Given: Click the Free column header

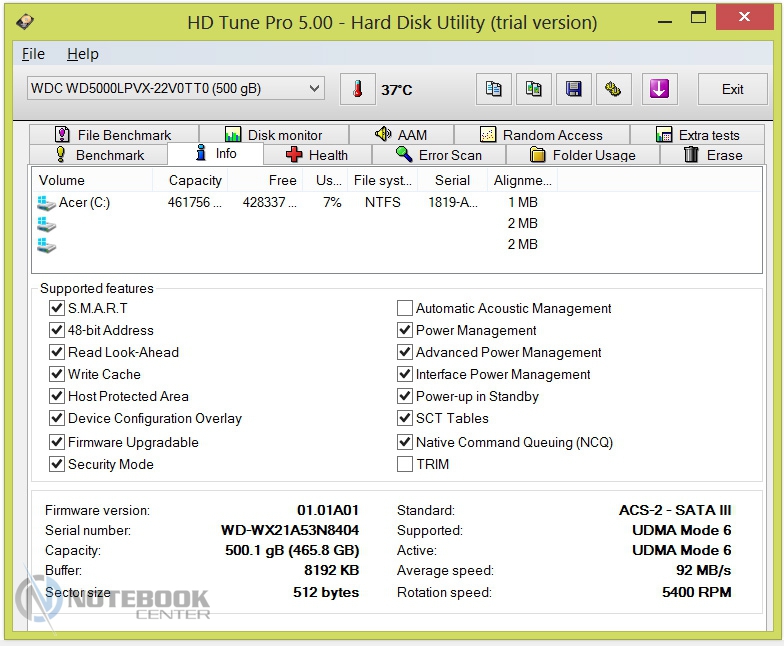Looking at the screenshot, I should click(x=265, y=180).
